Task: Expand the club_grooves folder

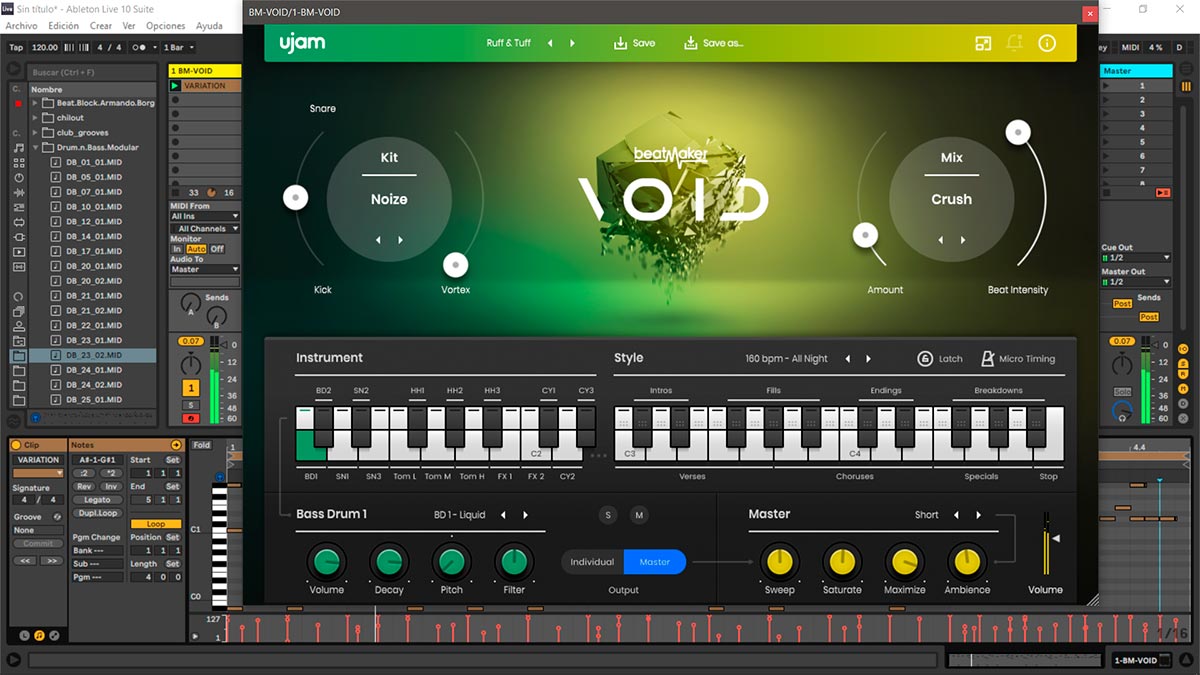Action: (x=35, y=133)
